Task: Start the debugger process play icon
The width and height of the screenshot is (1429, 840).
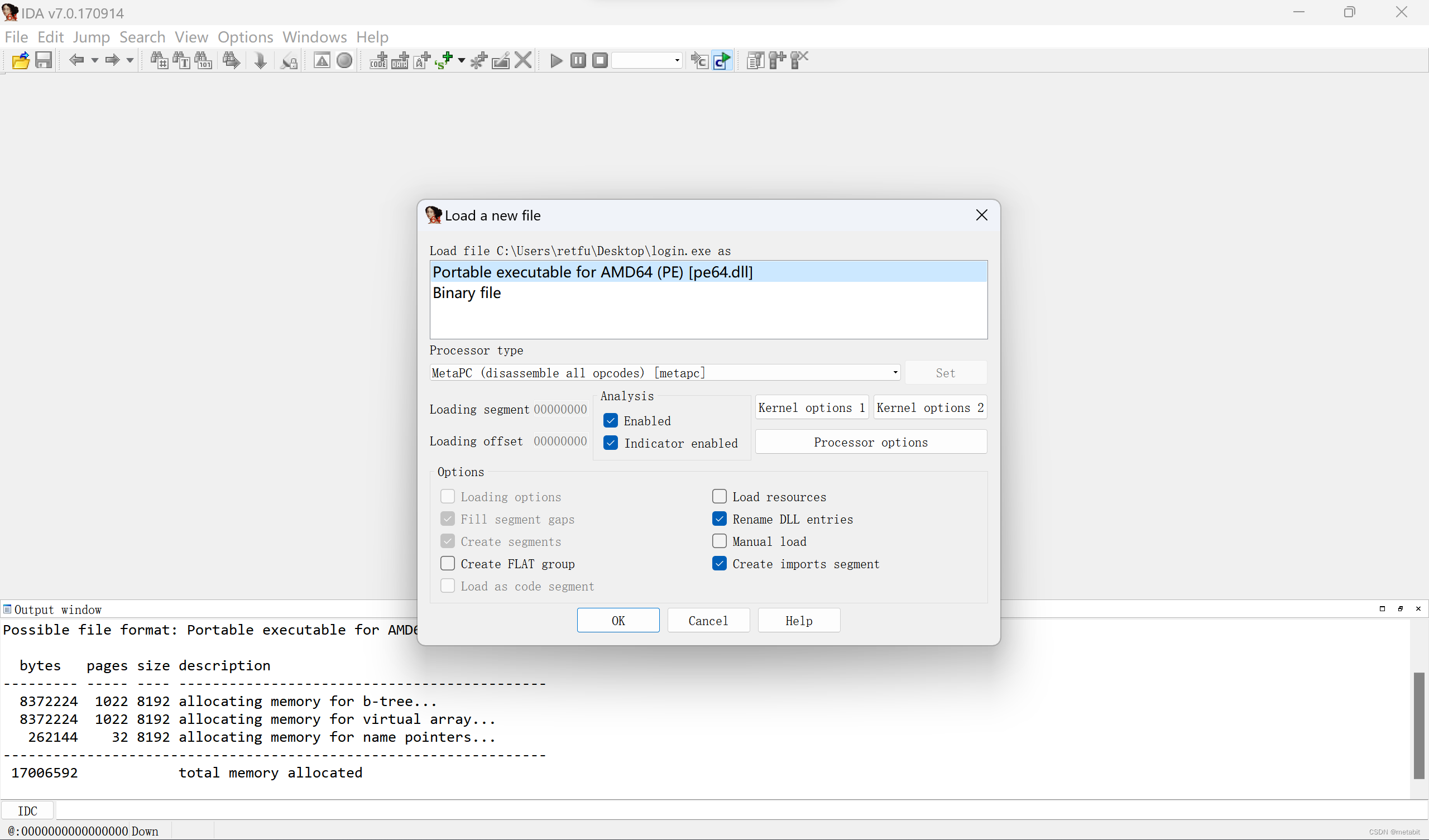Action: 557,60
